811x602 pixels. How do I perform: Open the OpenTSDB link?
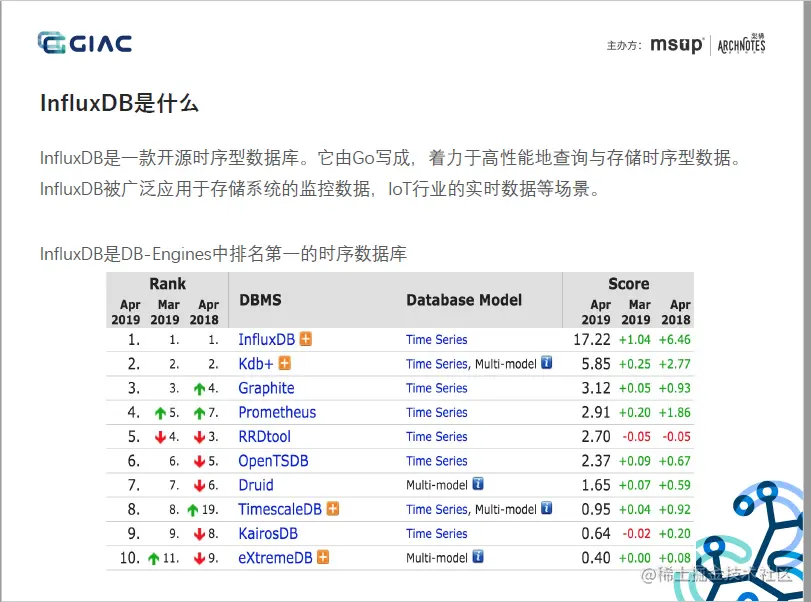tap(273, 461)
